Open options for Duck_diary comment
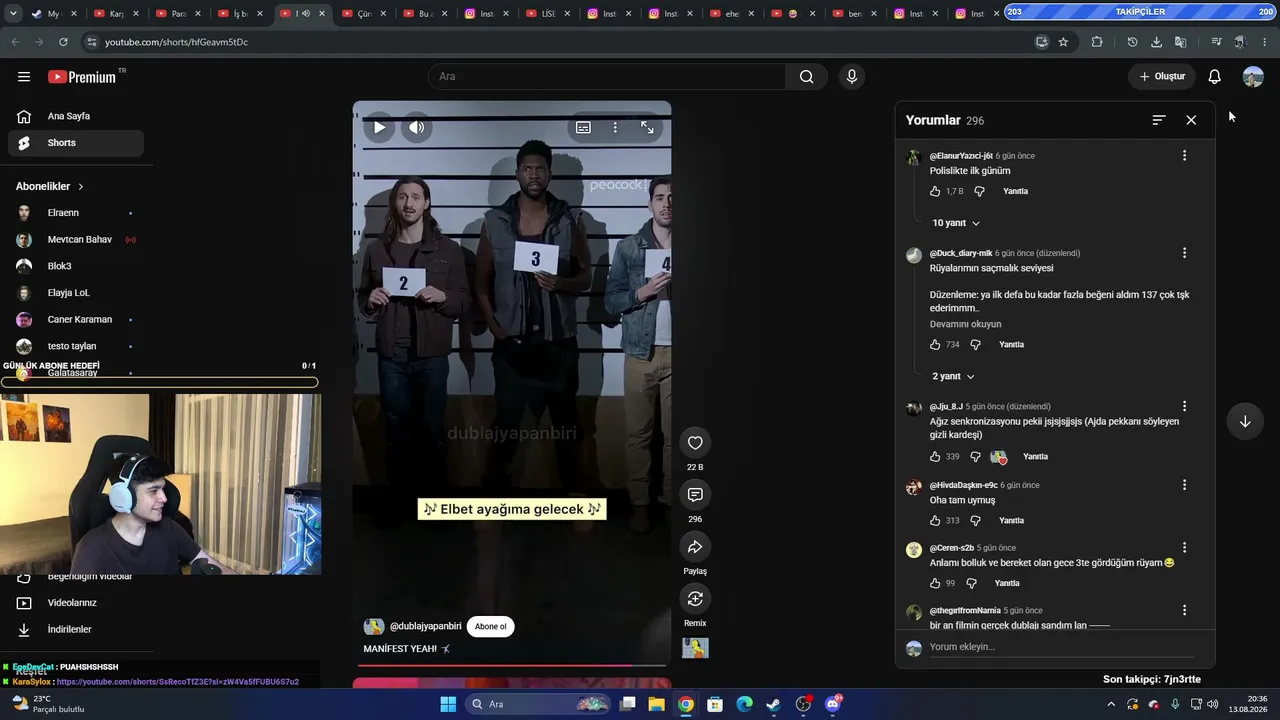 [x=1184, y=253]
